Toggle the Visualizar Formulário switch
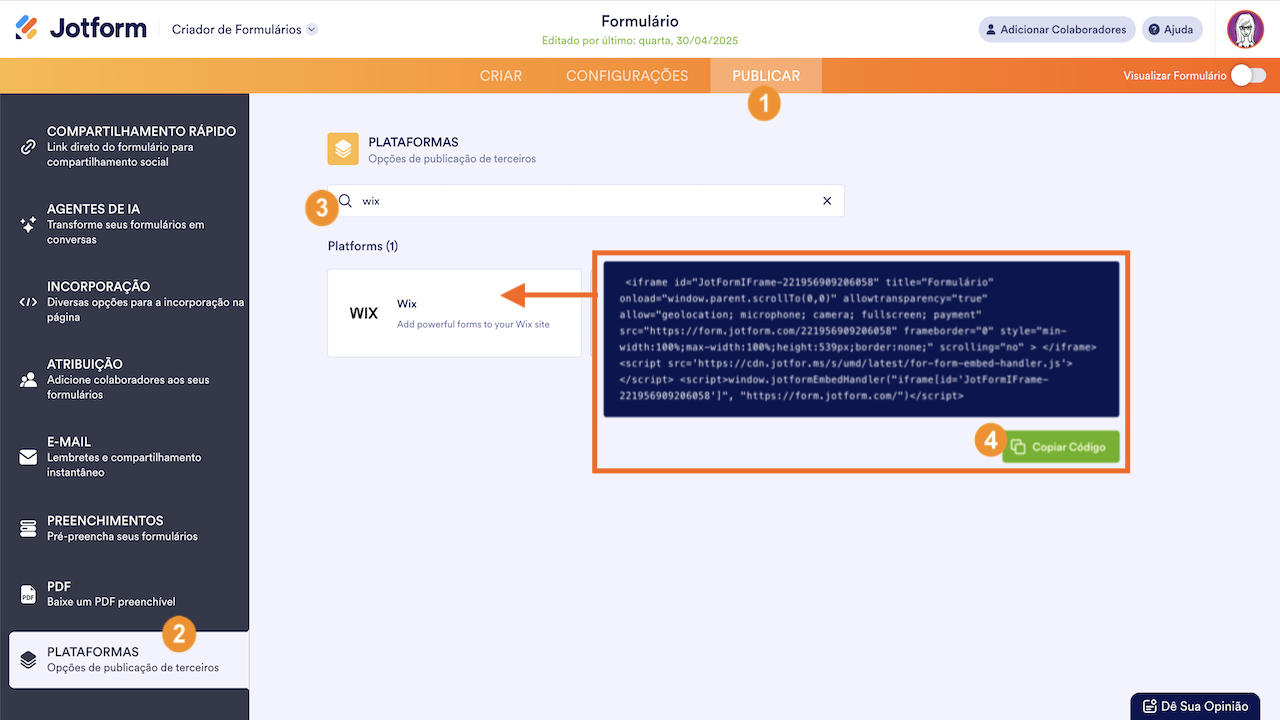Image resolution: width=1280 pixels, height=720 pixels. pos(1248,76)
